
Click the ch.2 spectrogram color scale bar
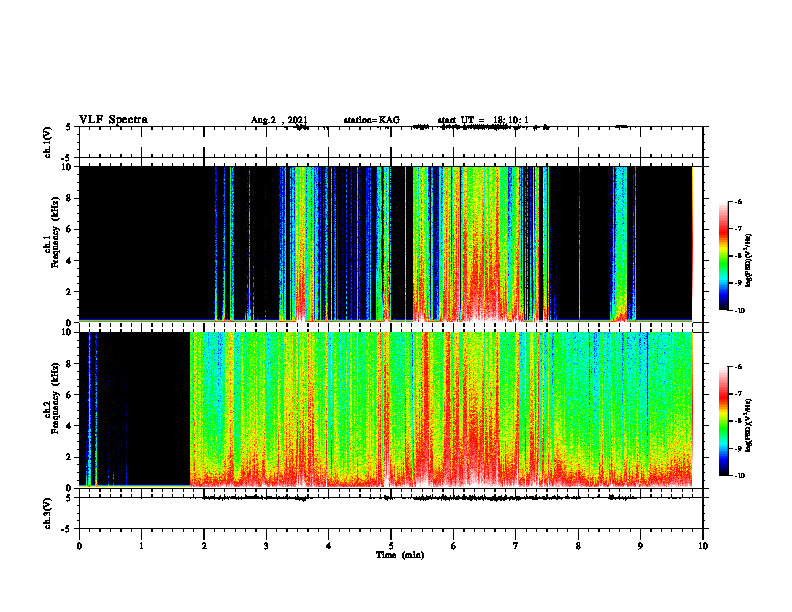point(723,421)
